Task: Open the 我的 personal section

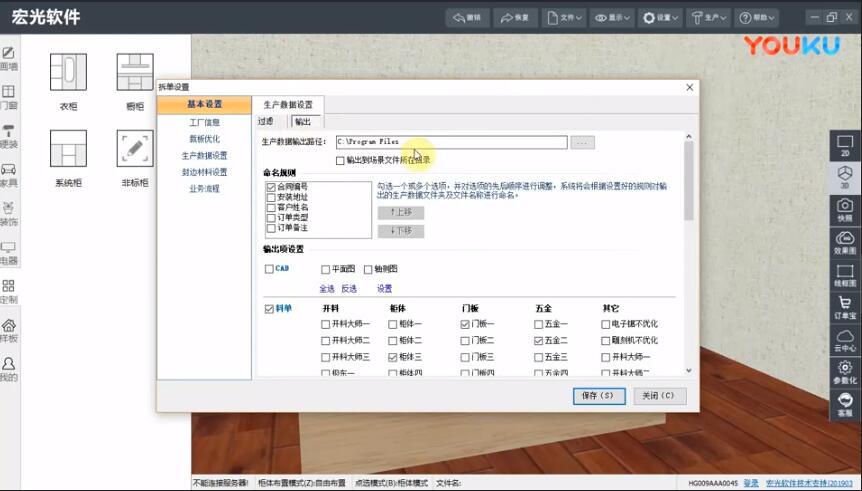Action: coord(8,369)
